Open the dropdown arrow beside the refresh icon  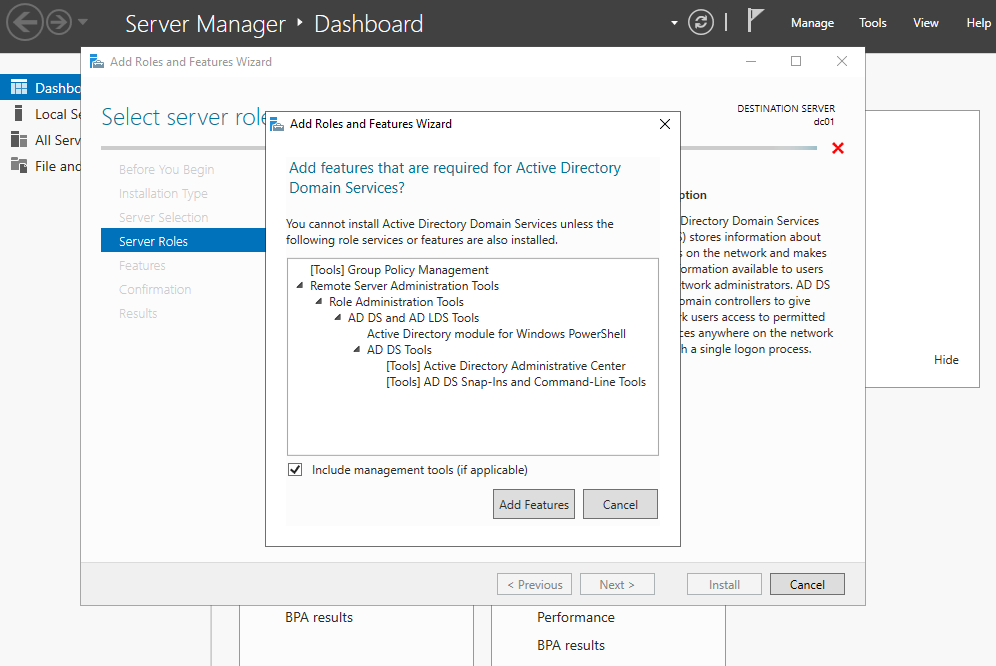coord(674,24)
